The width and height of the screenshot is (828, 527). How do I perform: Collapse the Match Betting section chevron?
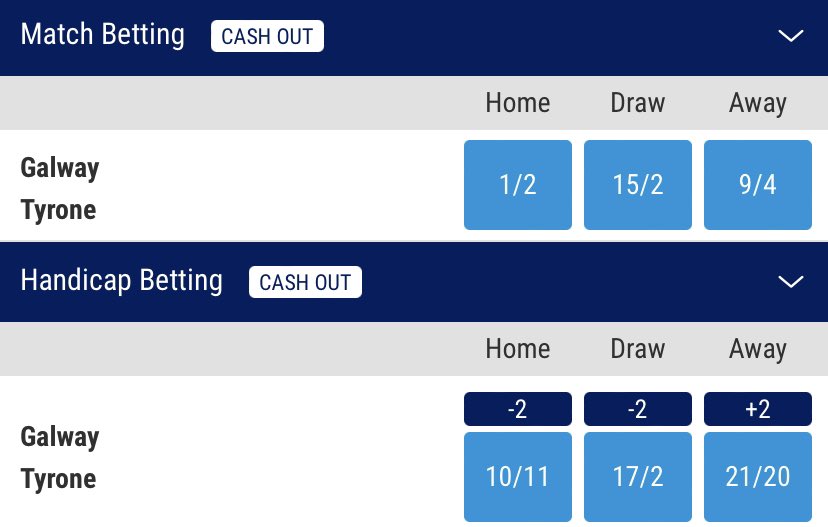pos(790,36)
